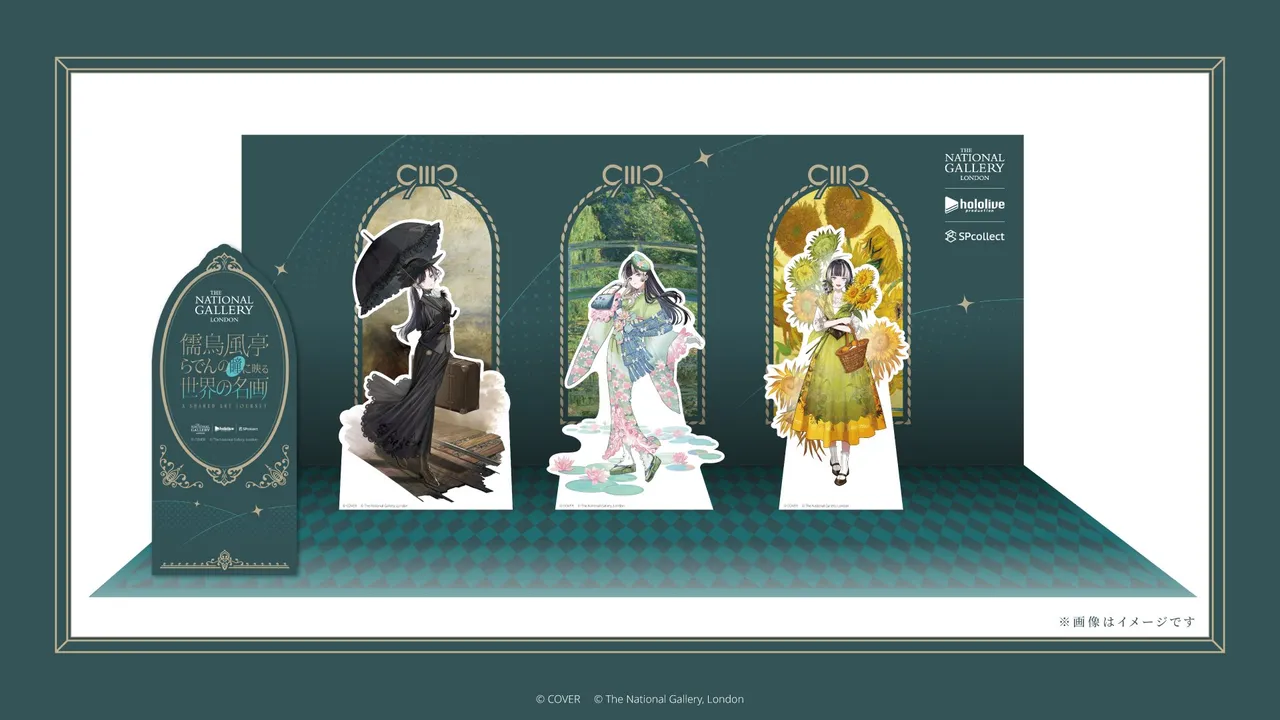Click the black frilled parasol
Viewport: 1280px width, 720px height.
tap(397, 268)
